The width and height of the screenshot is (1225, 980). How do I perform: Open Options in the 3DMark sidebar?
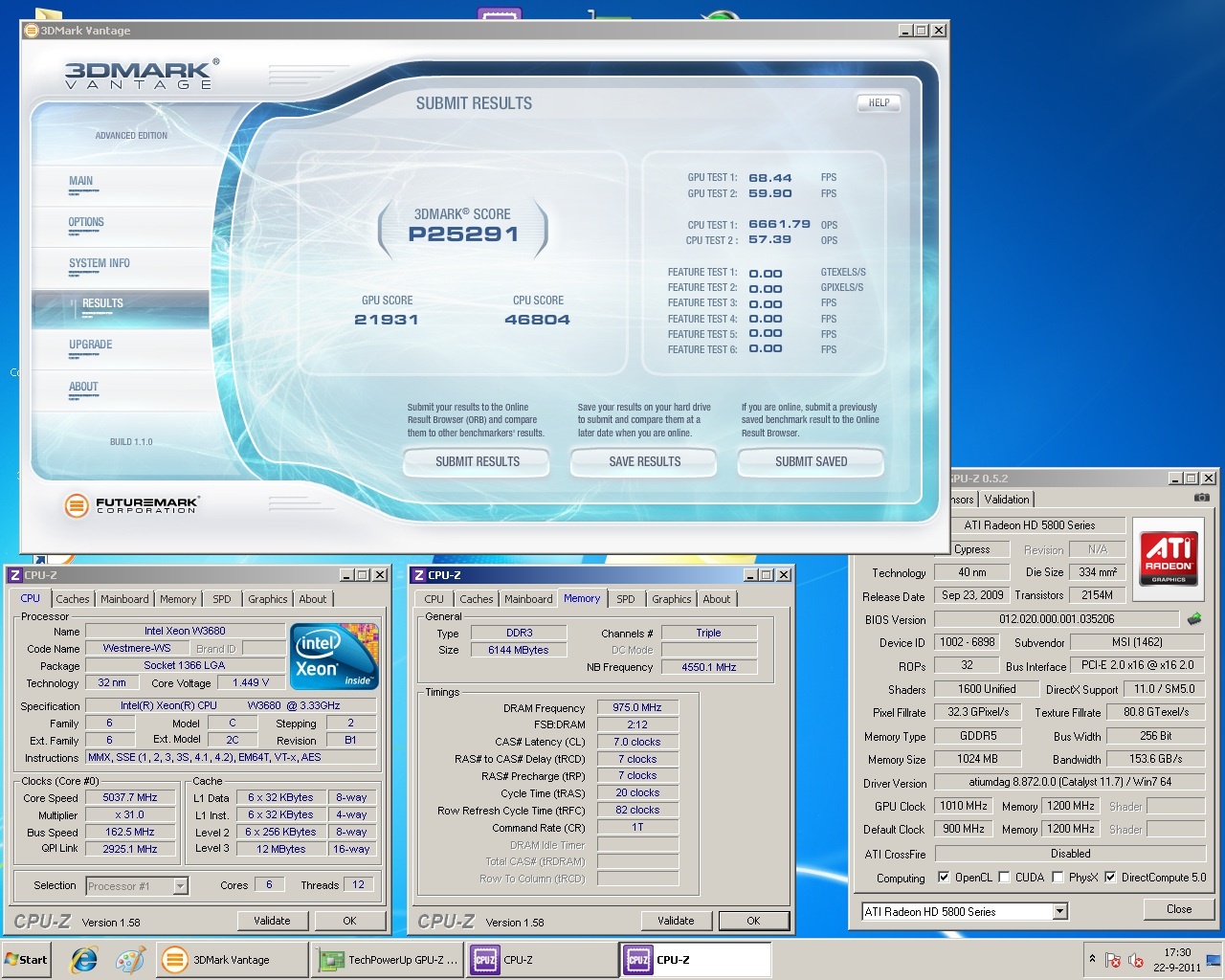click(x=86, y=222)
